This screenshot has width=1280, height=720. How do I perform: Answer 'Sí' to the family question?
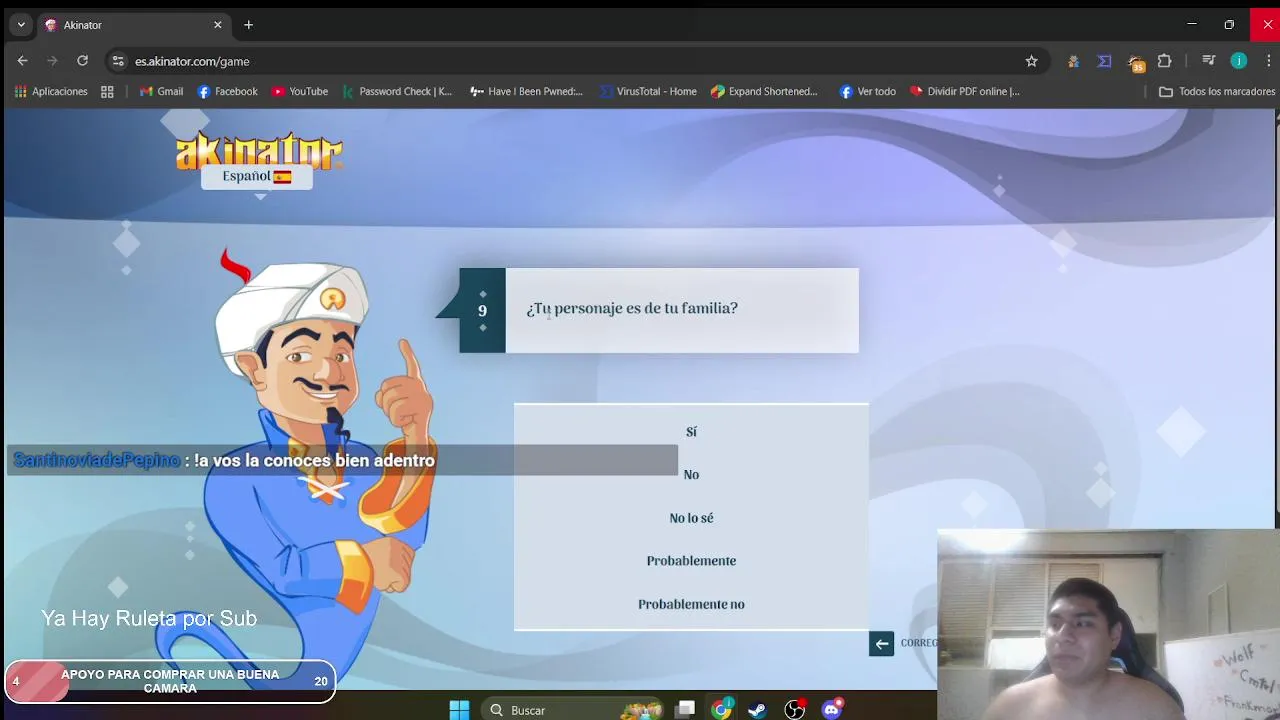pyautogui.click(x=691, y=432)
